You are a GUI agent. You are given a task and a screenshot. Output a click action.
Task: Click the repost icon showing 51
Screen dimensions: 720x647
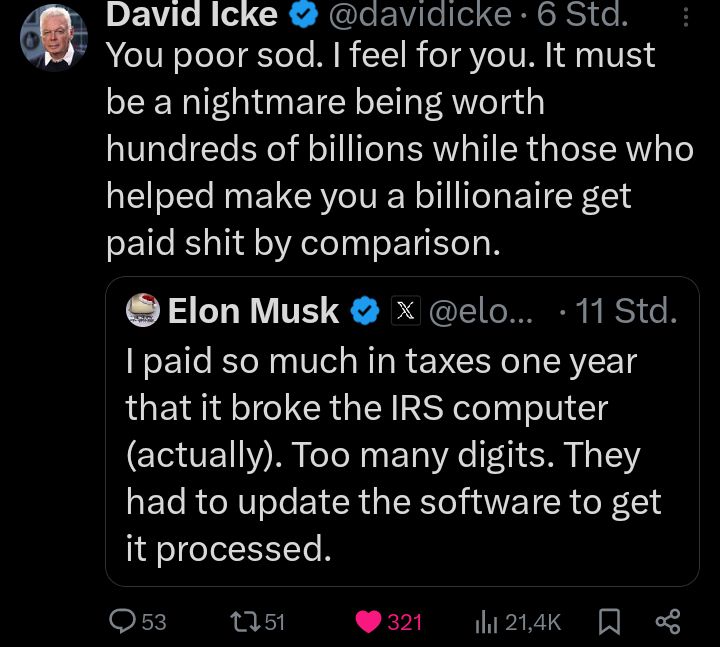pos(241,622)
